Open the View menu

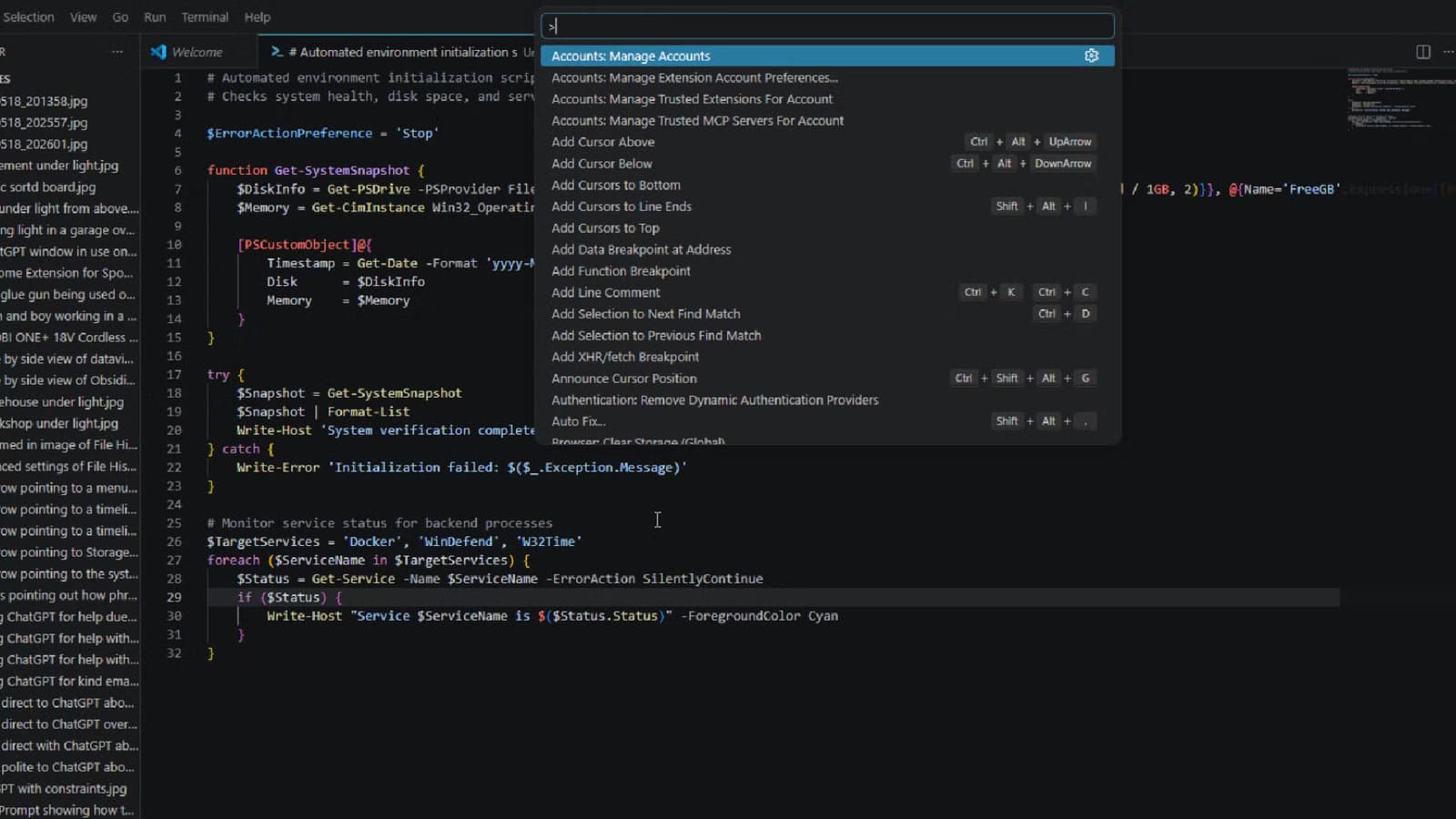coord(83,16)
